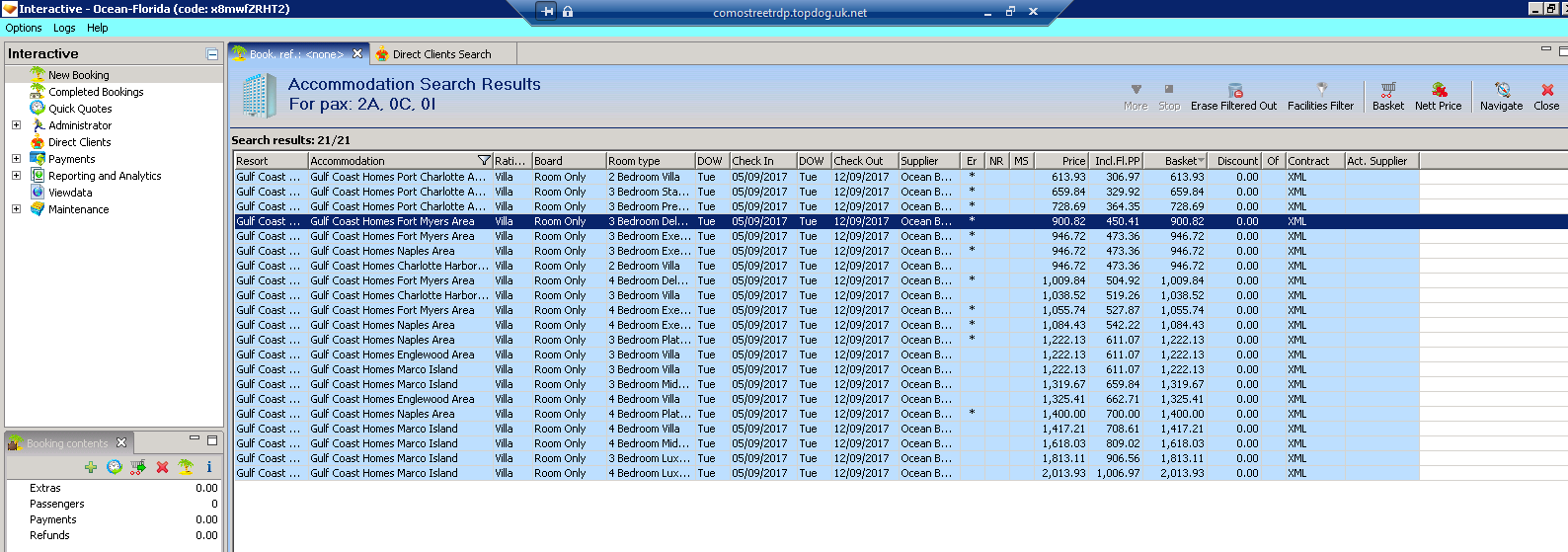Minimize the search results editor area
Viewport: 1568px width, 552px height.
pyautogui.click(x=1546, y=49)
